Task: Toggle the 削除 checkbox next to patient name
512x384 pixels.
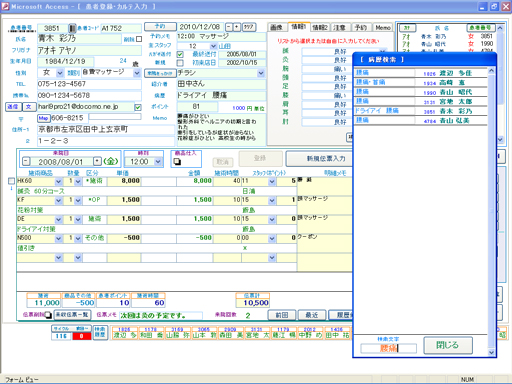Action: pyautogui.click(x=139, y=39)
